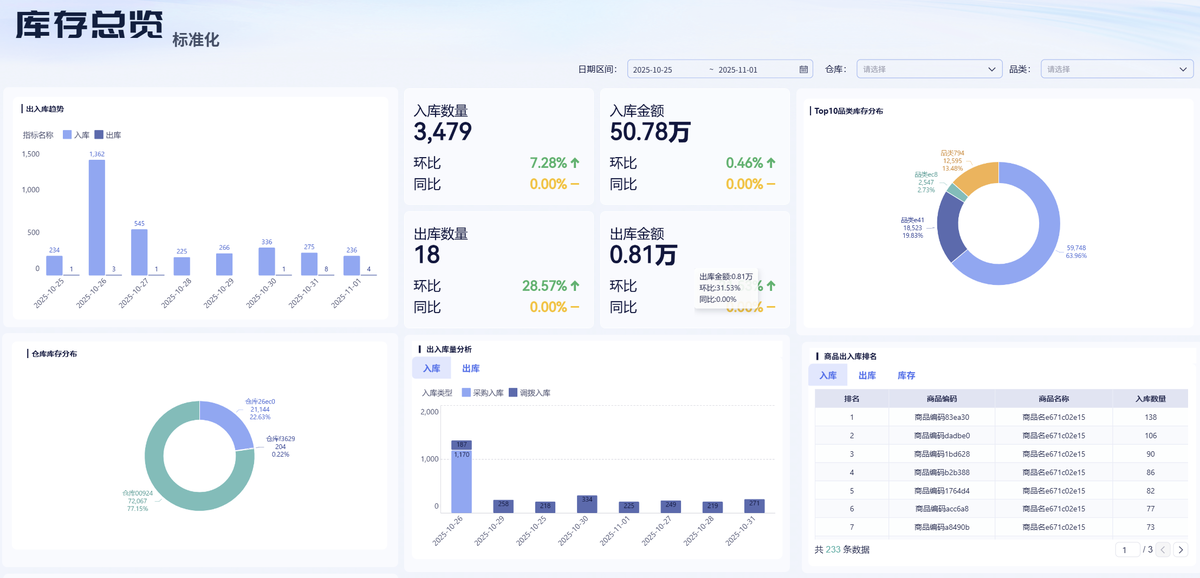Click the 334 bar for 2025-10-30
Image resolution: width=1200 pixels, height=578 pixels.
click(x=587, y=504)
